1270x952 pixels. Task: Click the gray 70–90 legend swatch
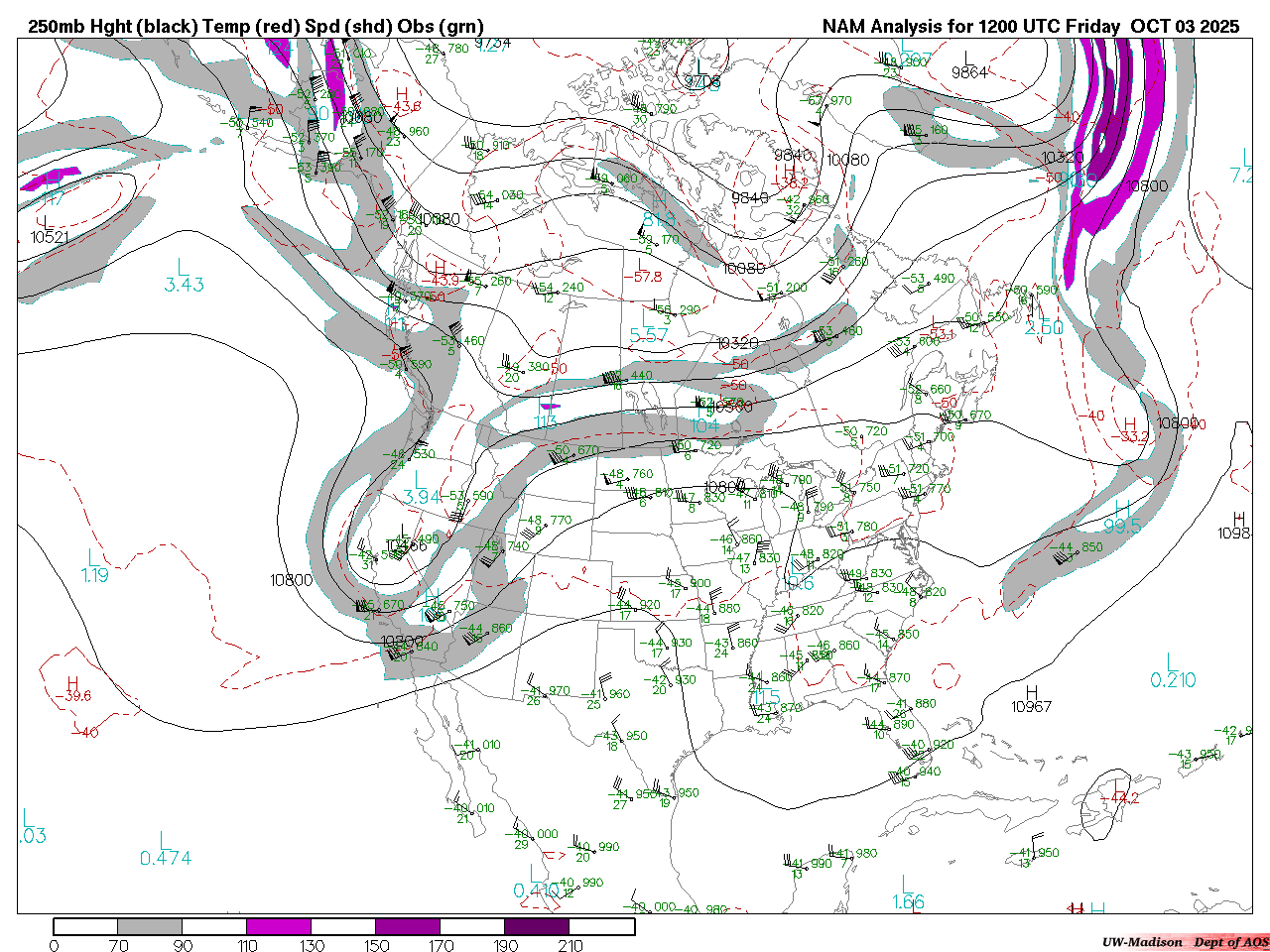click(150, 926)
